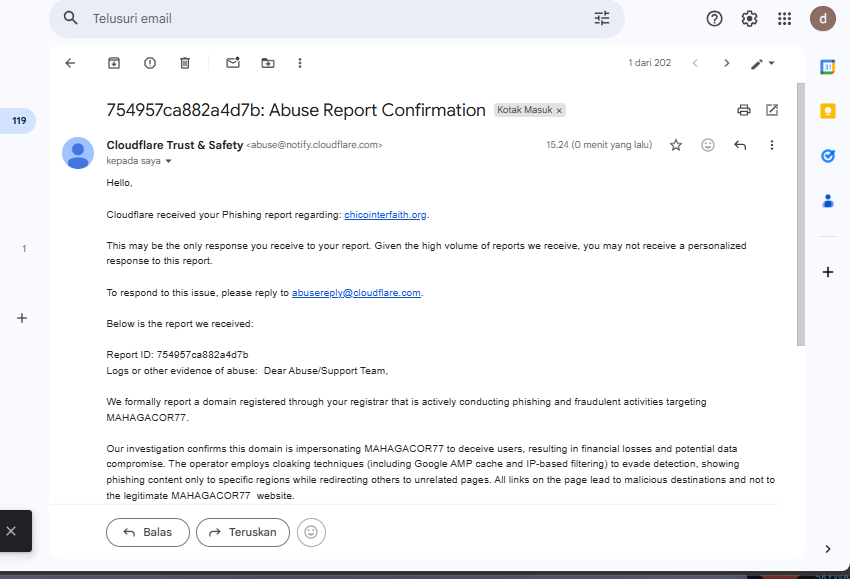Image resolution: width=850 pixels, height=579 pixels.
Task: Create new label plus in left sidebar
Action: (x=22, y=318)
